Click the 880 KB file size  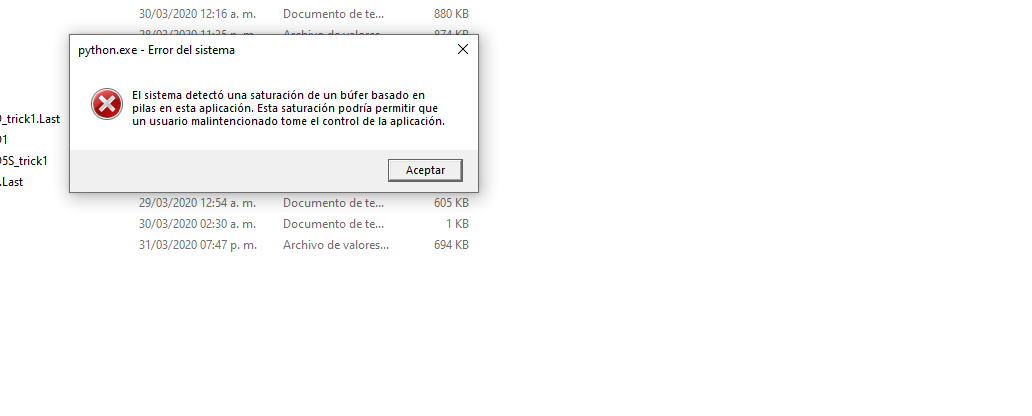[452, 13]
